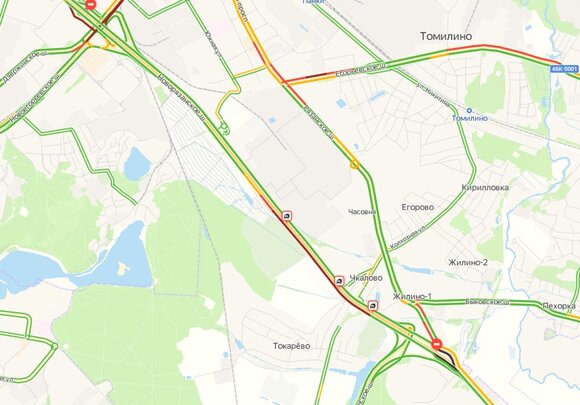The width and height of the screenshot is (580, 405).
Task: Click the Егорьевское шоссе road label
Action: click(x=360, y=70)
